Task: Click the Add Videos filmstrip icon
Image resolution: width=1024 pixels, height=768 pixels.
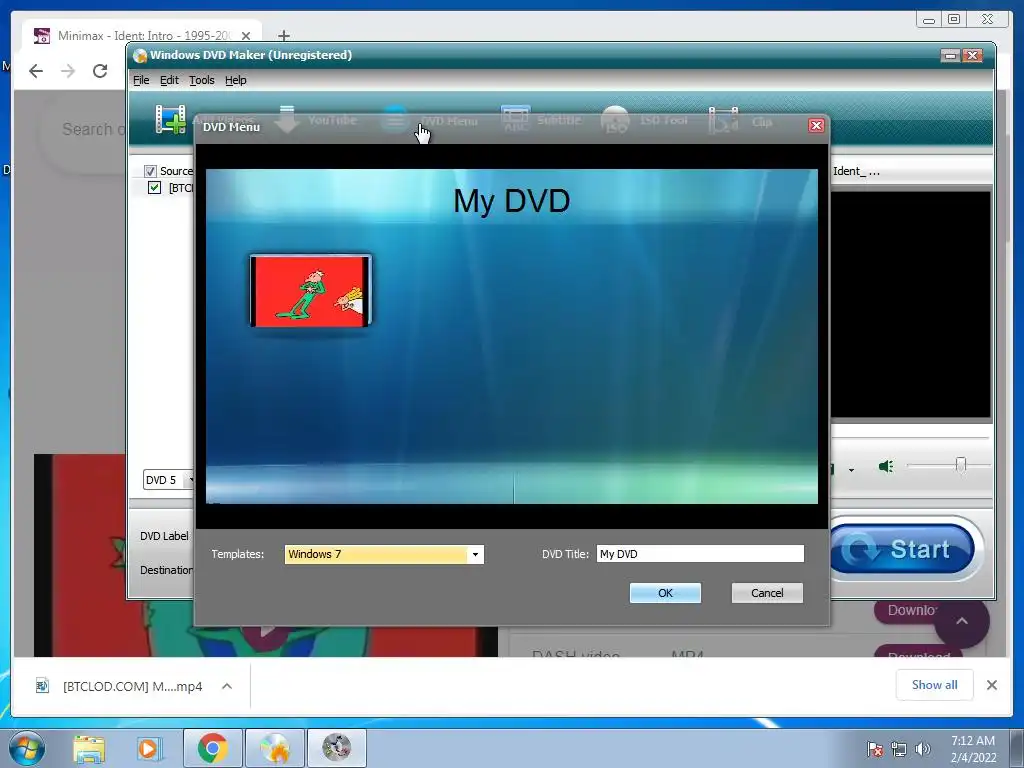Action: click(170, 120)
